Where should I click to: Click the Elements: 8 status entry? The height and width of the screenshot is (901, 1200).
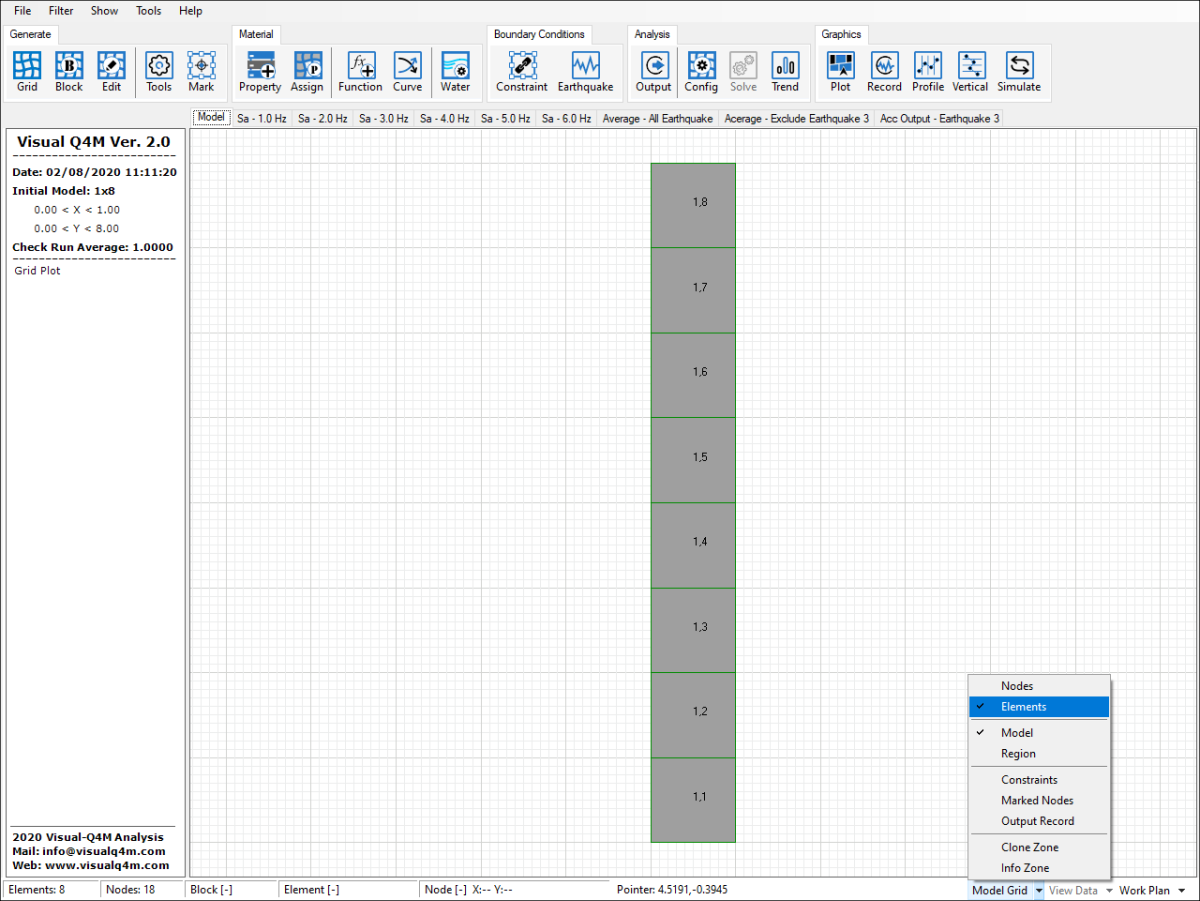pos(38,890)
